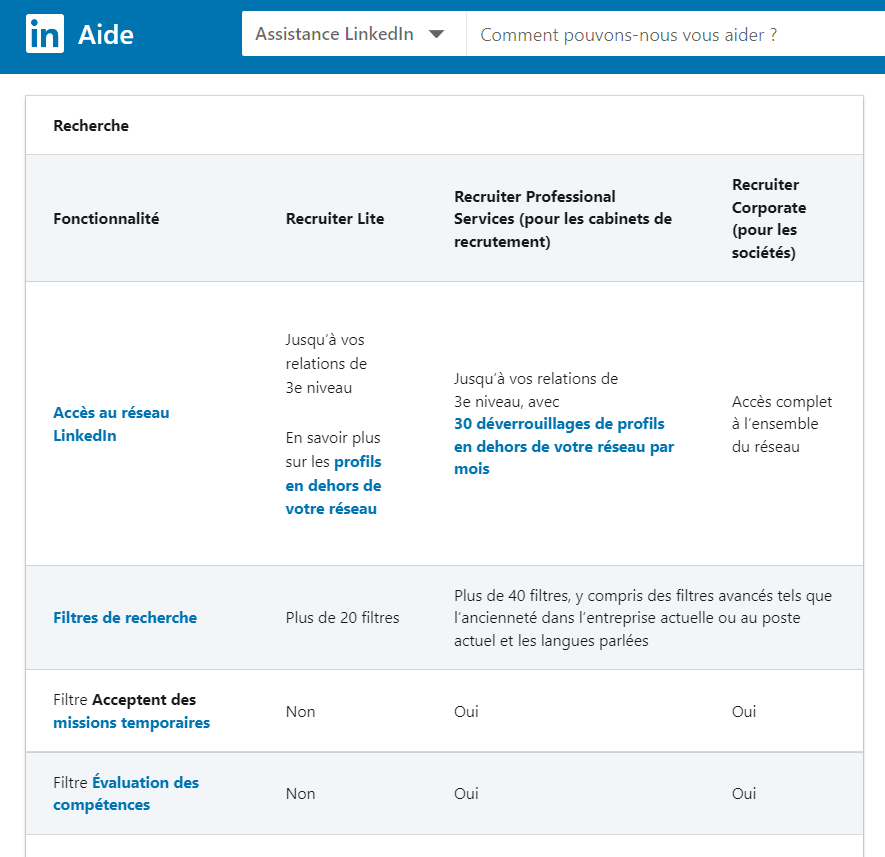The image size is (885, 857).
Task: Select the Recherche section header
Action: point(91,125)
